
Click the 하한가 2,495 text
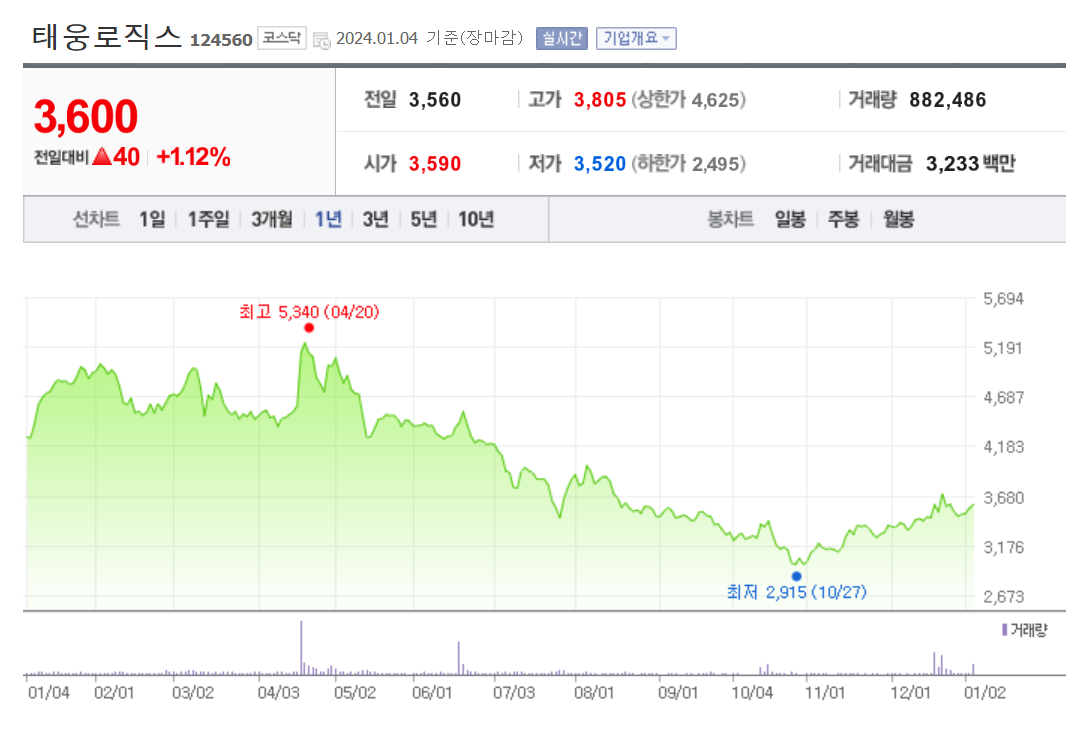click(689, 164)
